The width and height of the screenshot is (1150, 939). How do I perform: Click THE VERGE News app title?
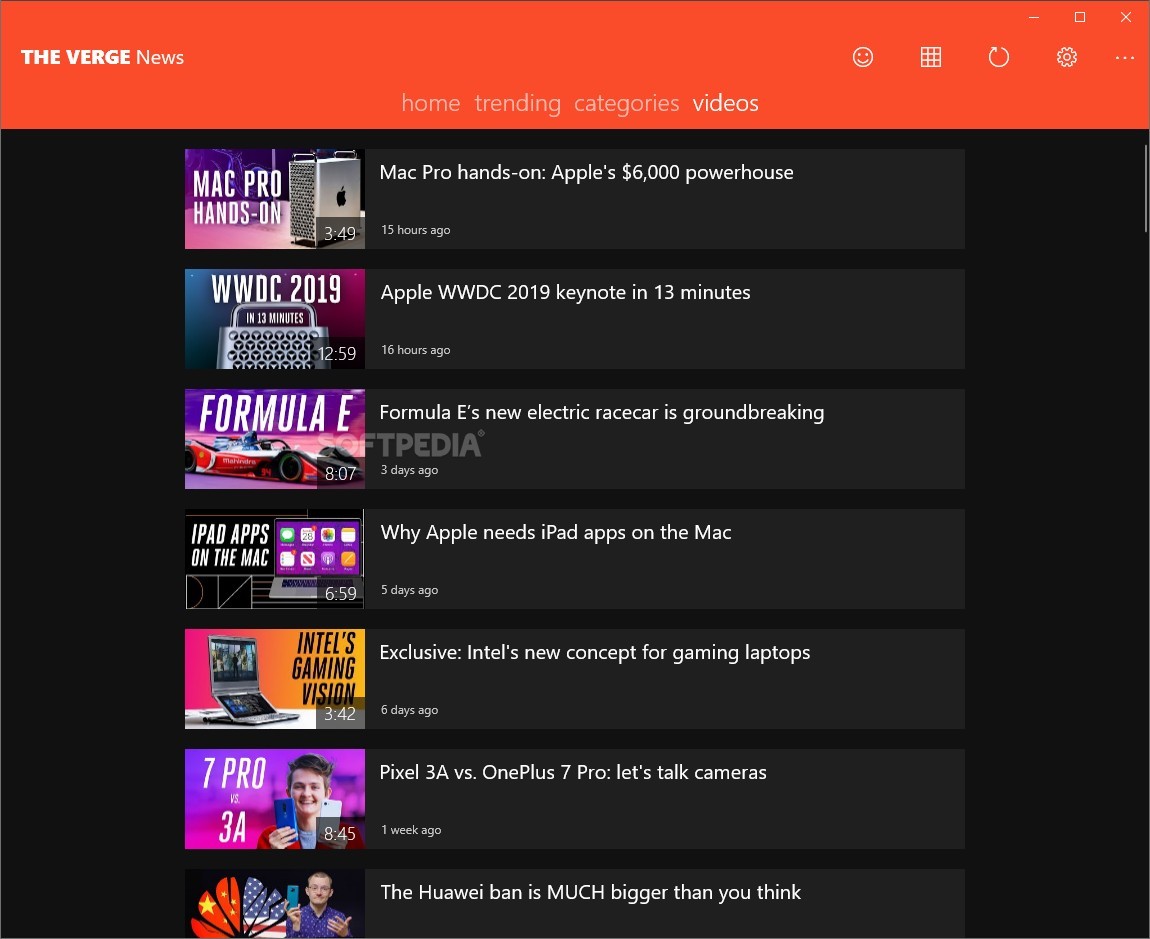point(102,57)
